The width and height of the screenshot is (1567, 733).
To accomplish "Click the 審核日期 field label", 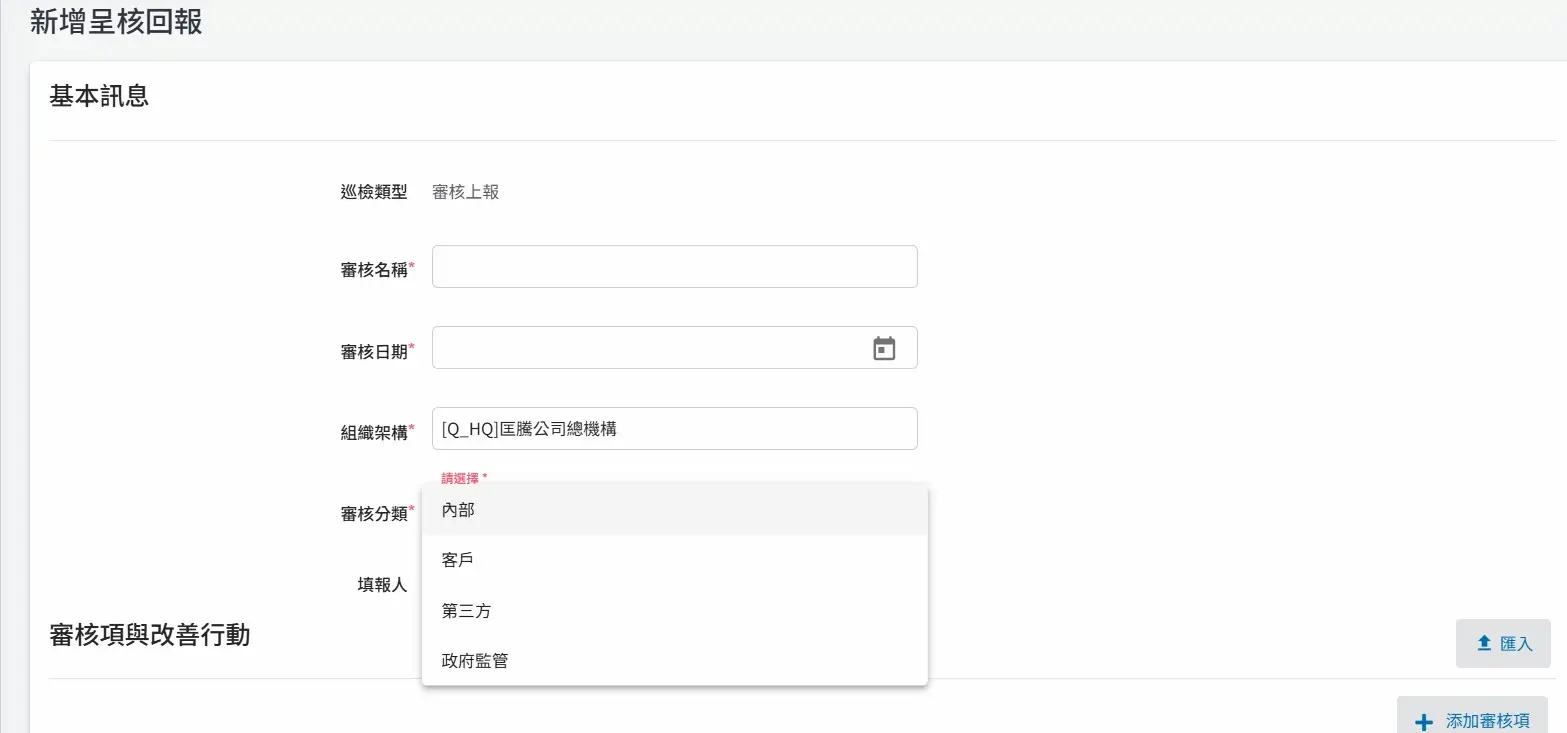I will pos(374,351).
